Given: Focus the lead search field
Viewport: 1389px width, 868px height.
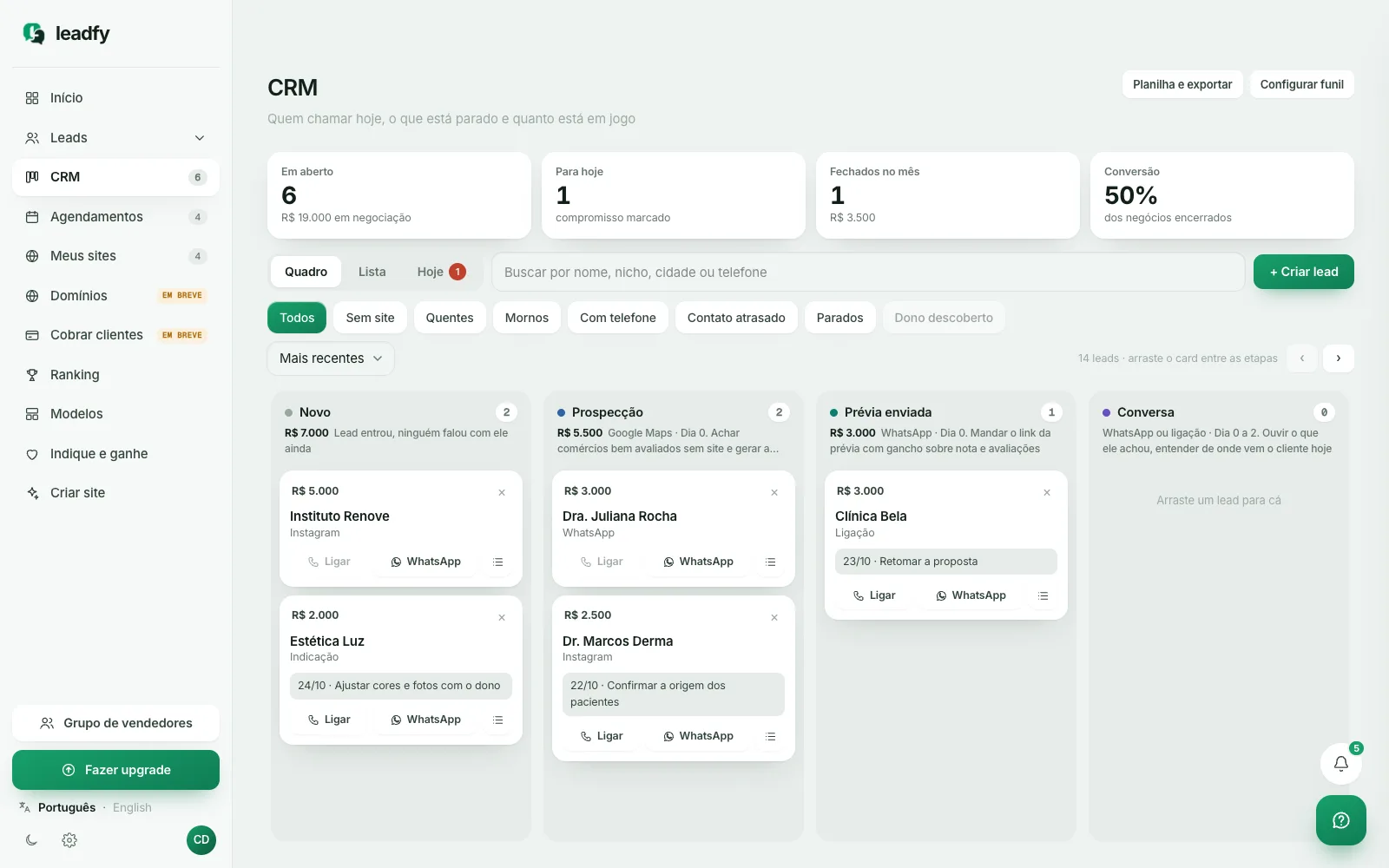Looking at the screenshot, I should 868,272.
